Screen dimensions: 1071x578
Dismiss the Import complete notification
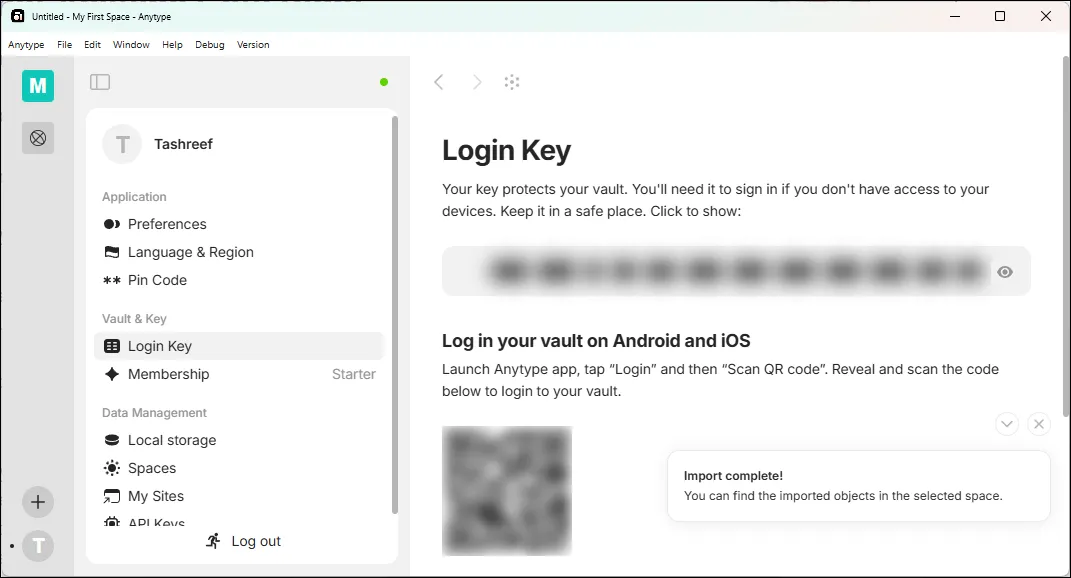pyautogui.click(x=1039, y=424)
